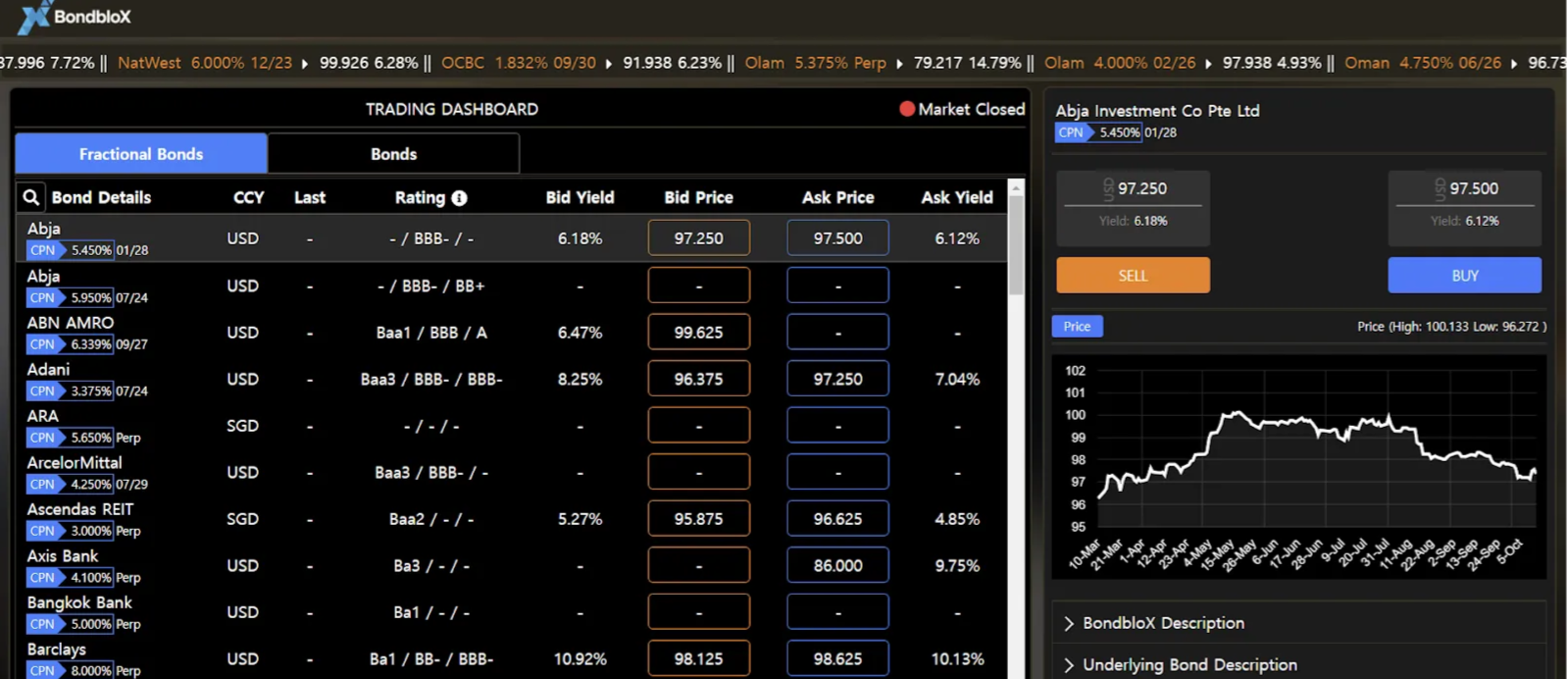Sort by the Bond Details column header

tap(101, 197)
